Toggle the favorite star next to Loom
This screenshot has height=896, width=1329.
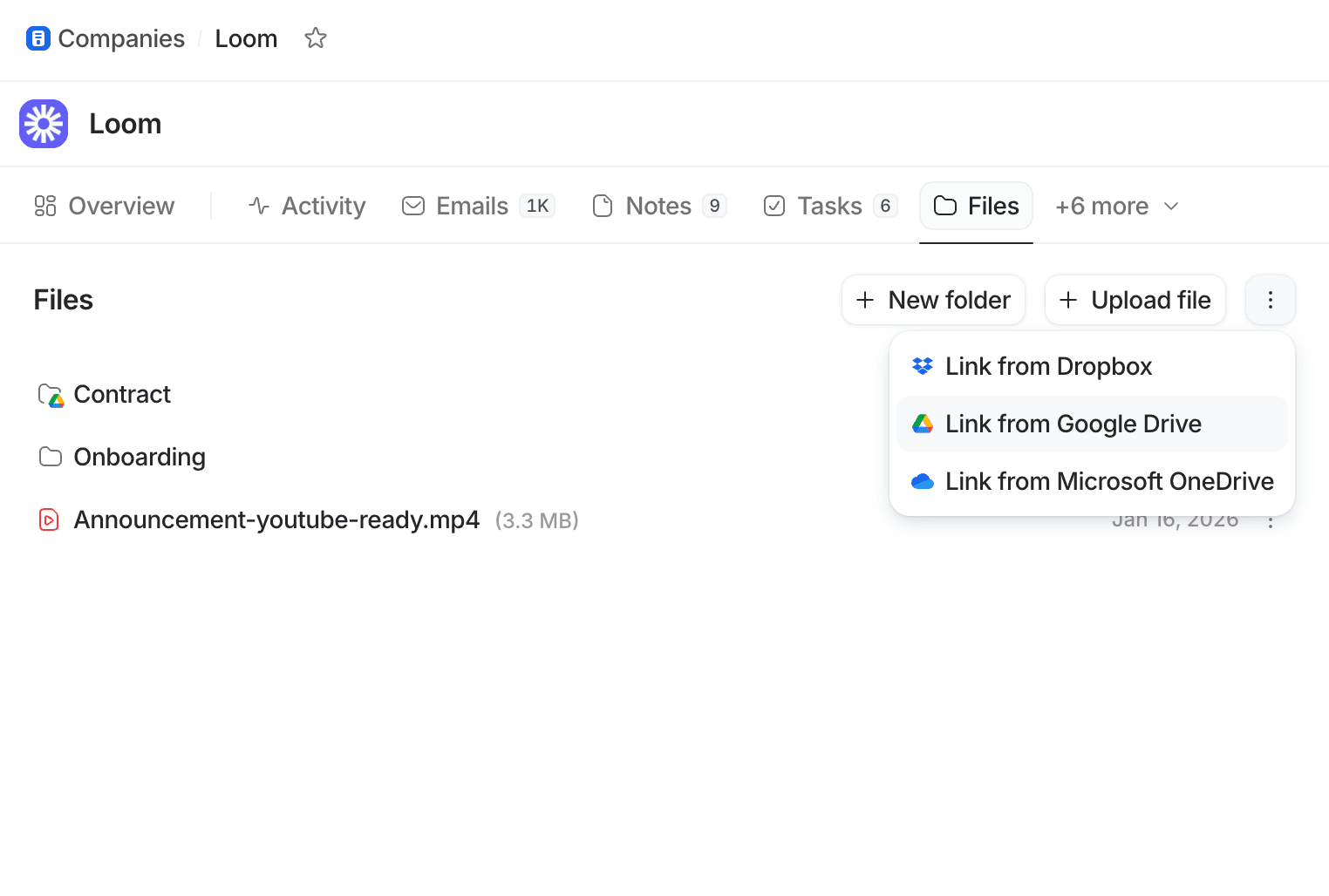pyautogui.click(x=315, y=38)
